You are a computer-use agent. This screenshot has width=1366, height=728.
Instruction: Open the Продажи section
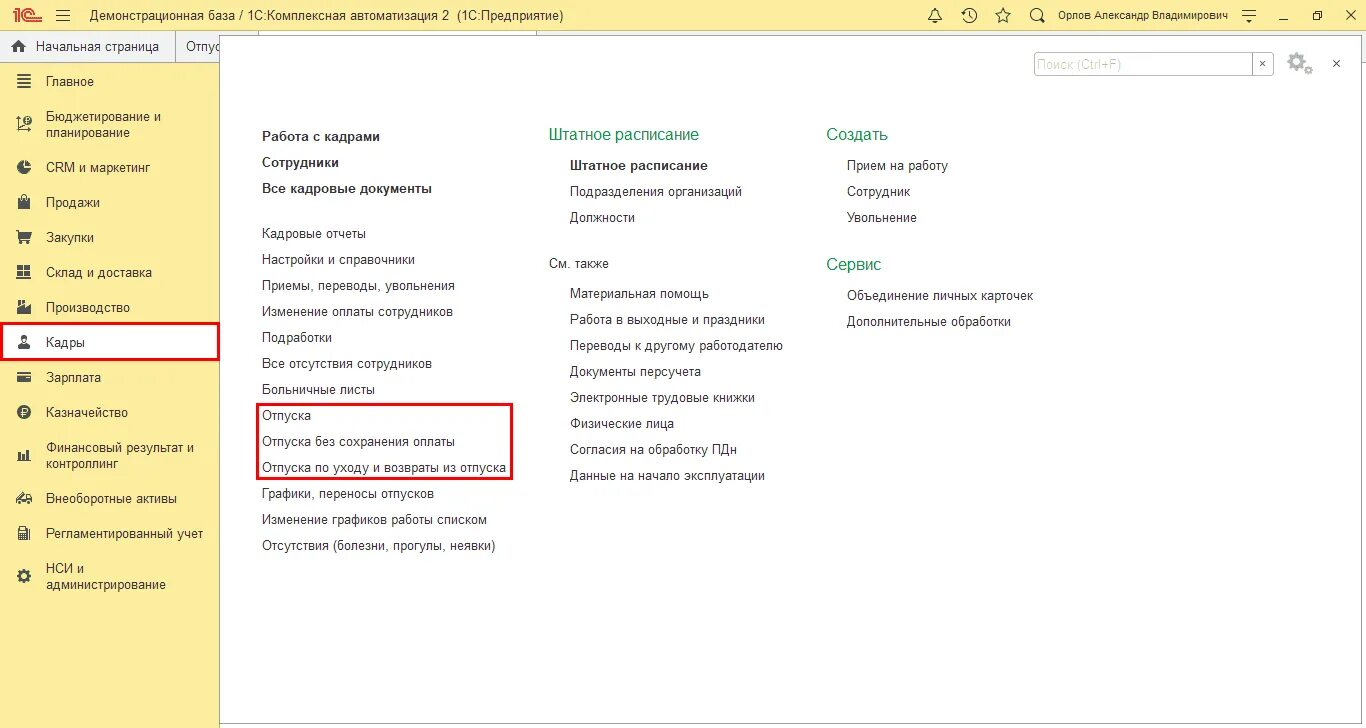click(73, 202)
